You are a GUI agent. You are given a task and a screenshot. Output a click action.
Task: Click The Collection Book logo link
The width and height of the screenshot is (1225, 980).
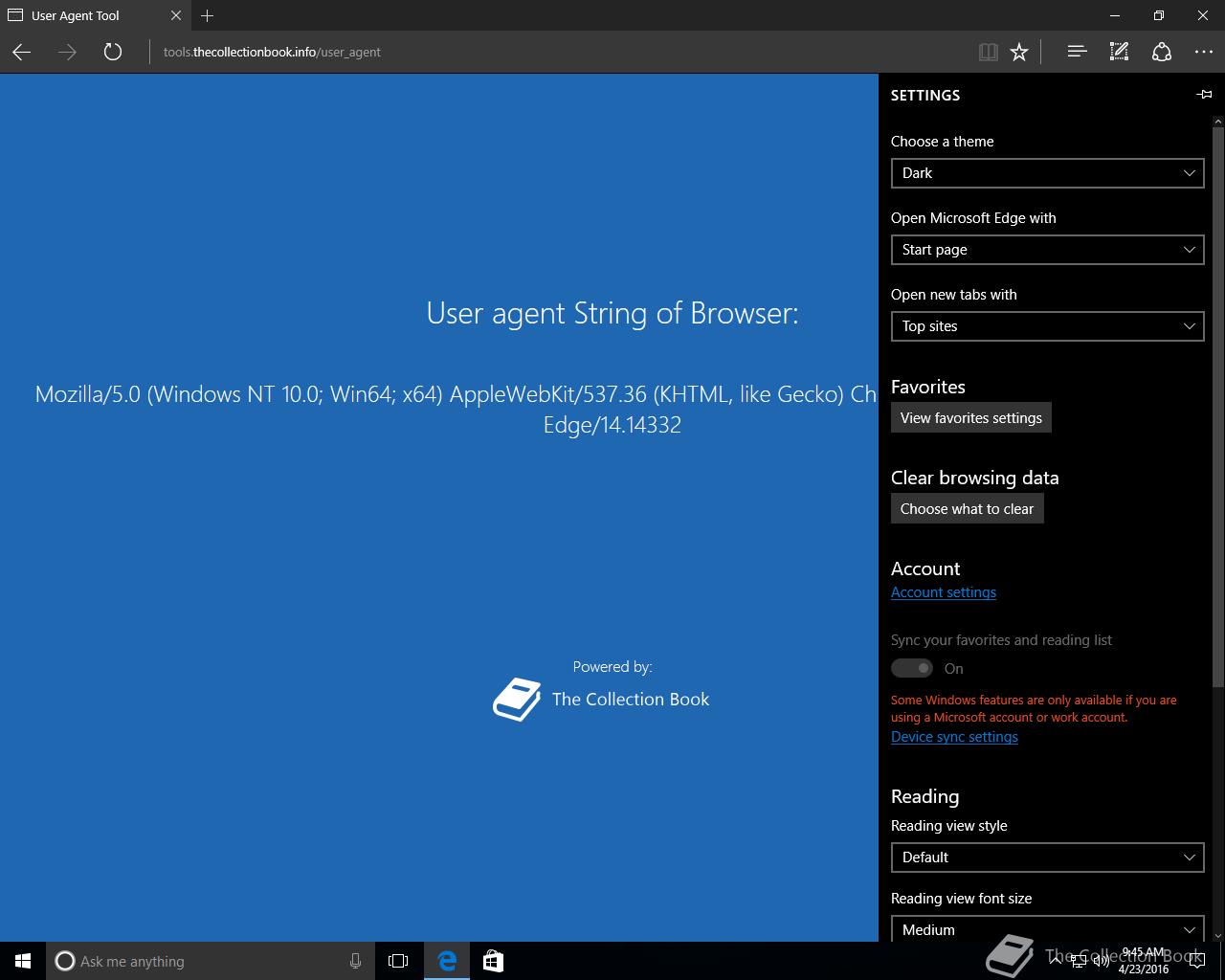tap(601, 700)
